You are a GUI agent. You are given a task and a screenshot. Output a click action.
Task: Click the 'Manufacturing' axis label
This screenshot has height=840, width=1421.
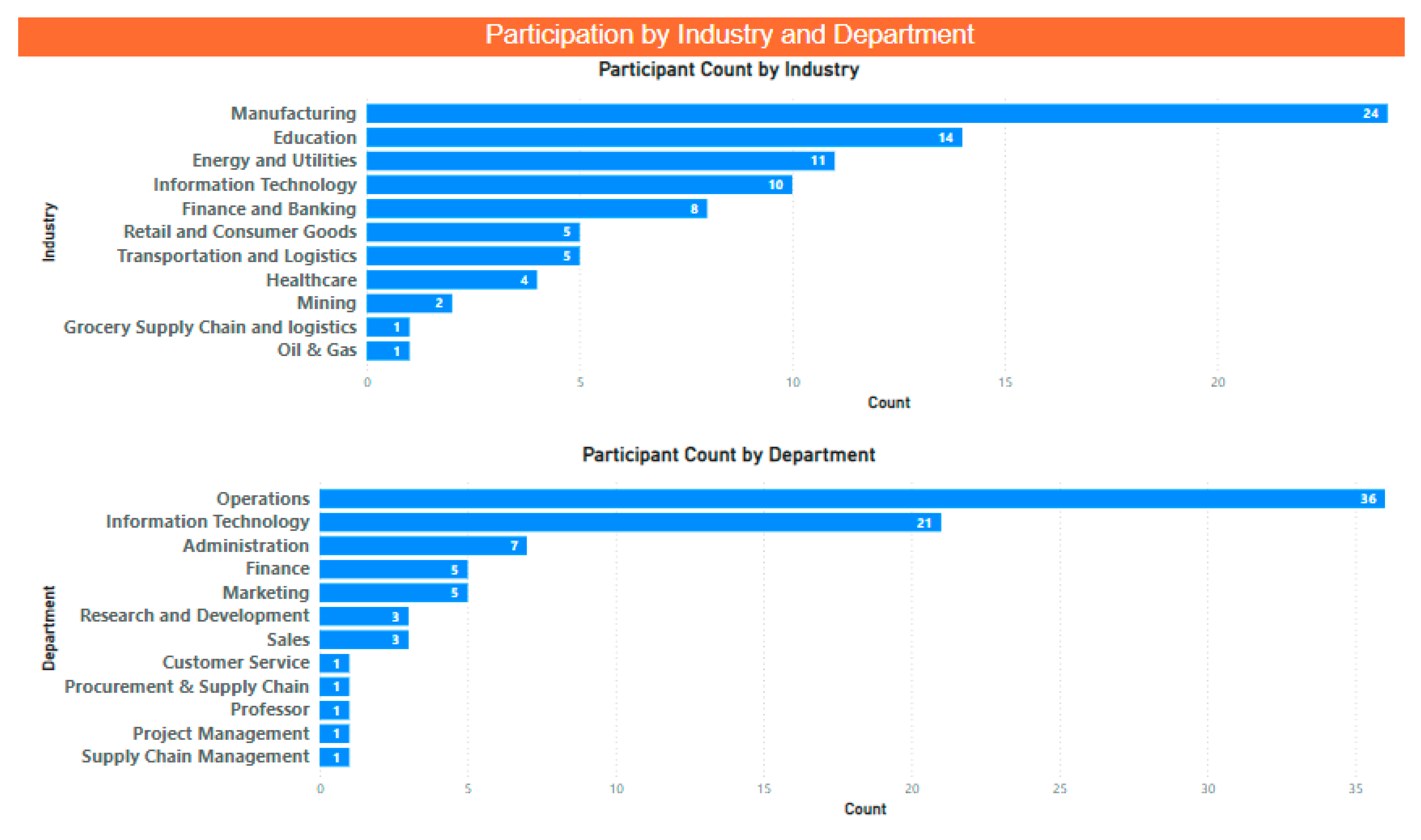click(x=293, y=113)
